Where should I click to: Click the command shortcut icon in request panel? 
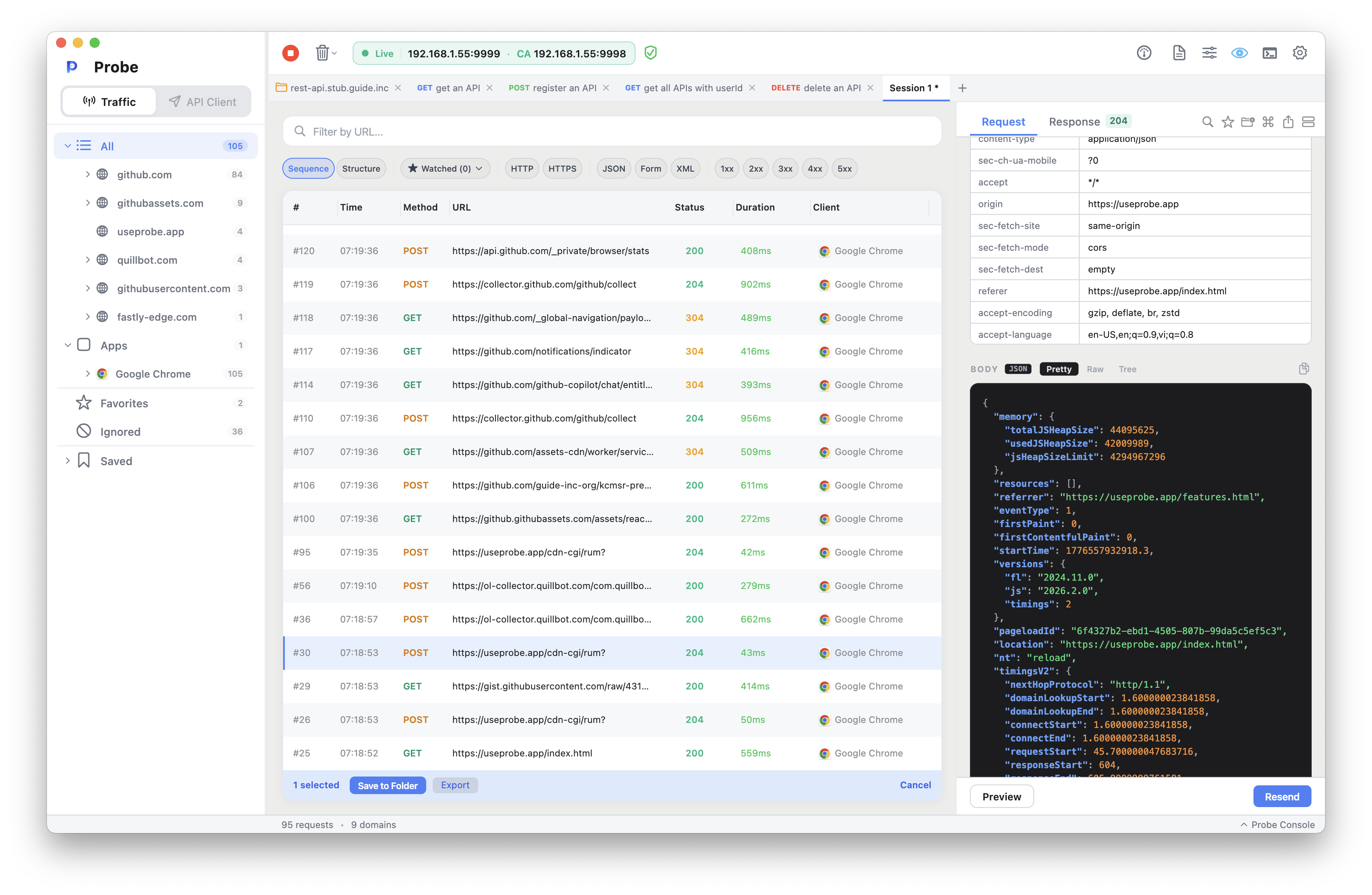click(x=1268, y=121)
